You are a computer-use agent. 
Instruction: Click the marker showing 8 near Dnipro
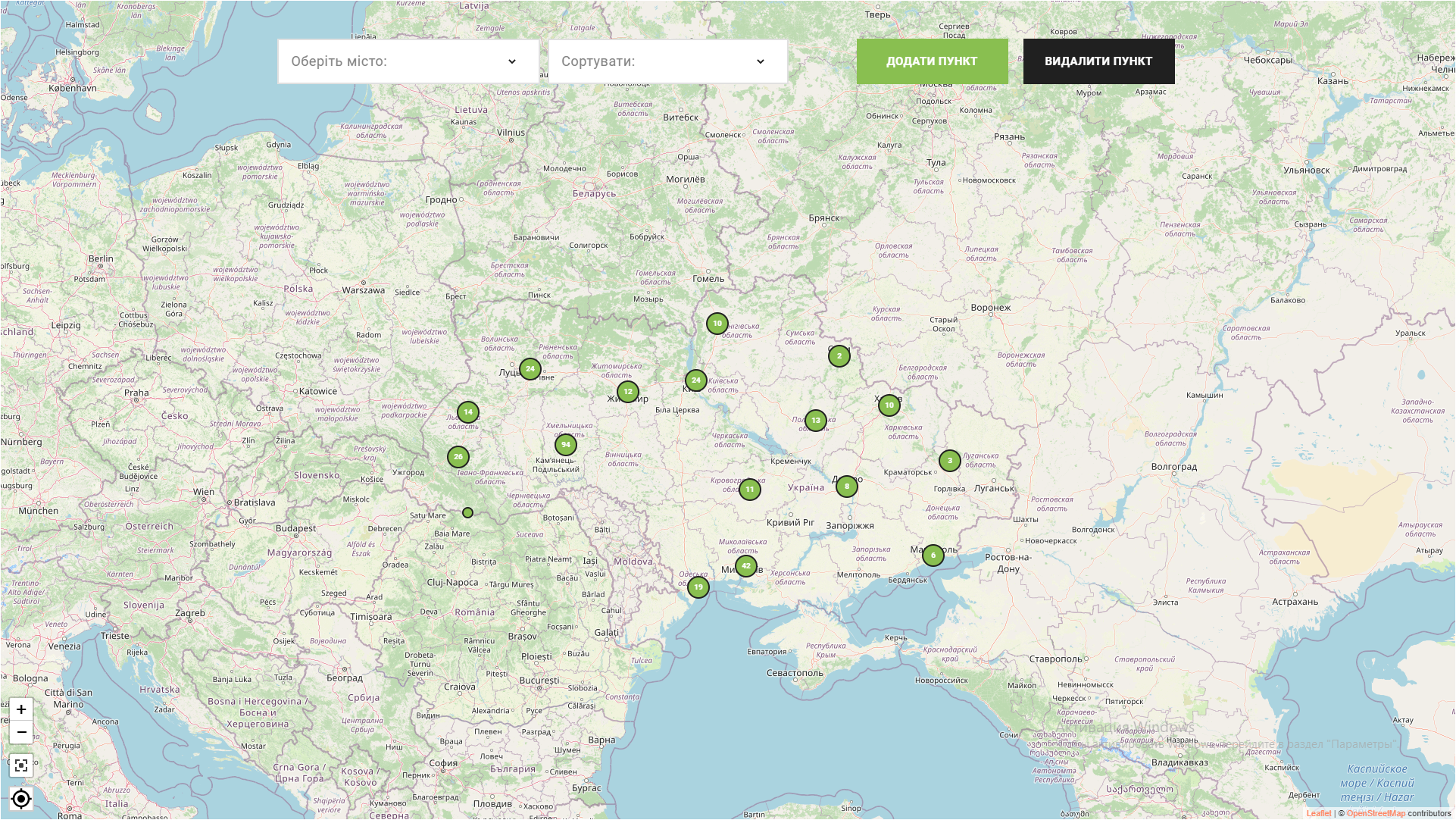[x=847, y=487]
